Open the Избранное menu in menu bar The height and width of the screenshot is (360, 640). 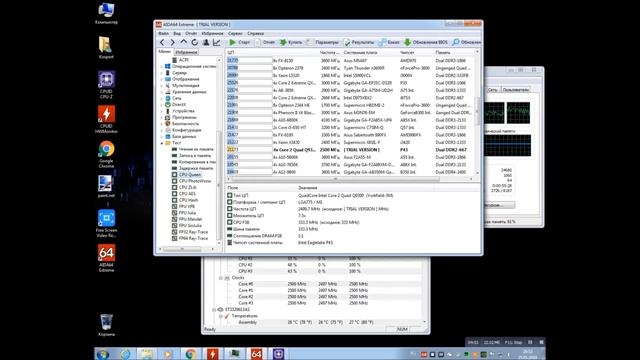[x=213, y=33]
